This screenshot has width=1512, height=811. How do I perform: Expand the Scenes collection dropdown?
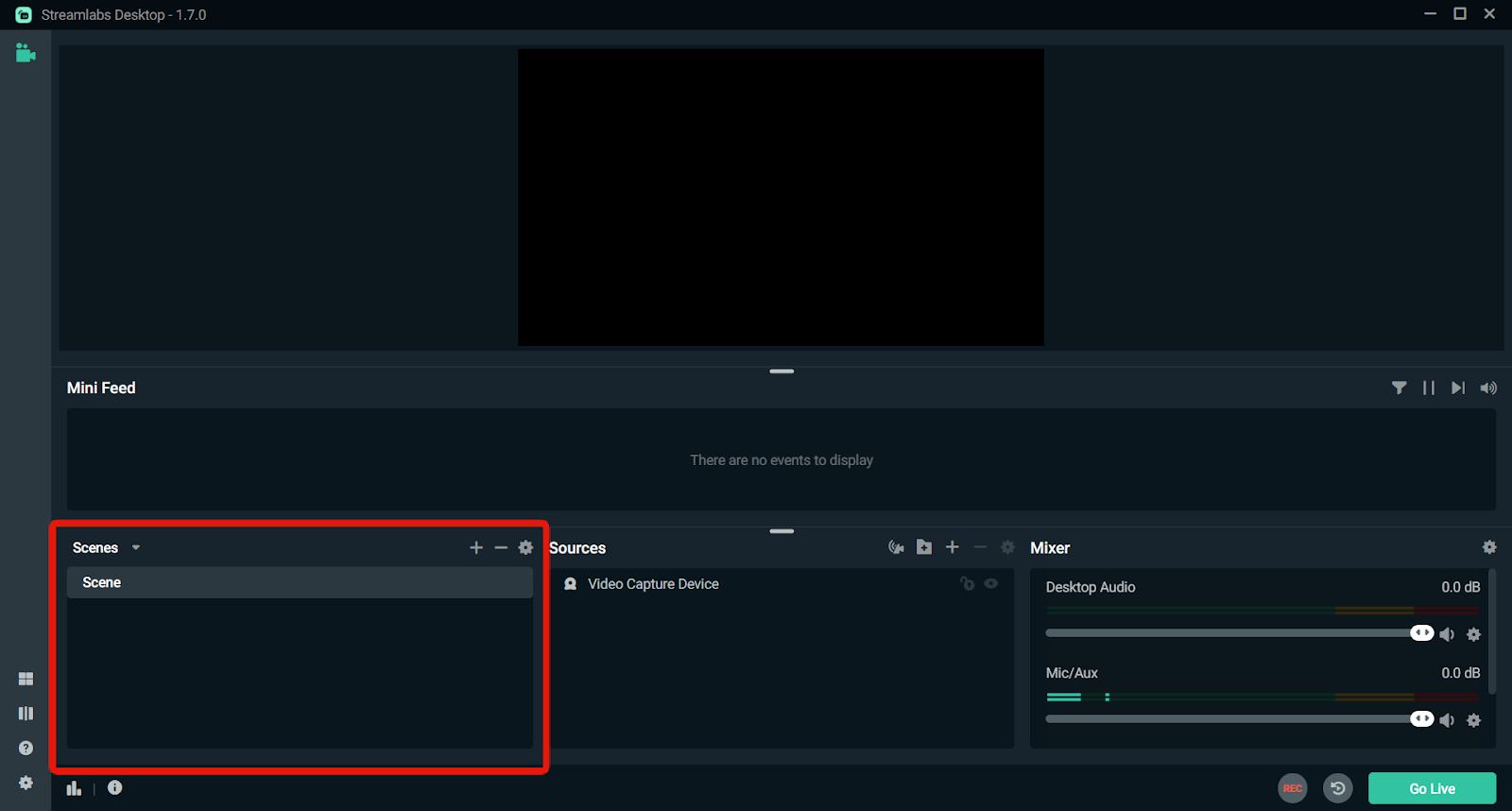[x=136, y=547]
